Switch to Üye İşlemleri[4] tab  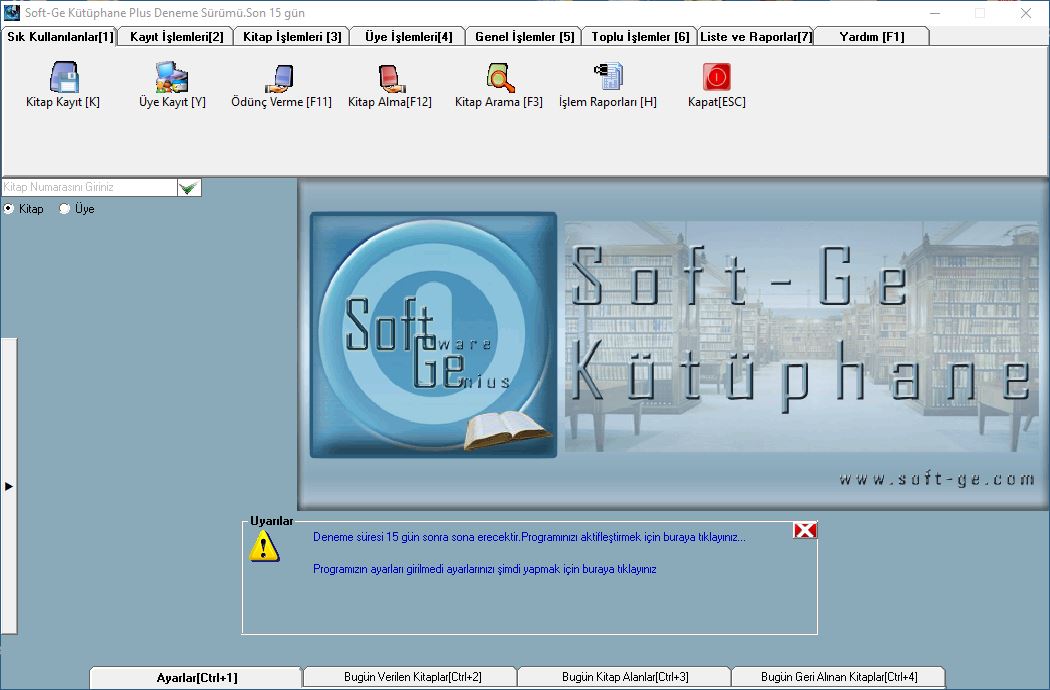coord(408,37)
